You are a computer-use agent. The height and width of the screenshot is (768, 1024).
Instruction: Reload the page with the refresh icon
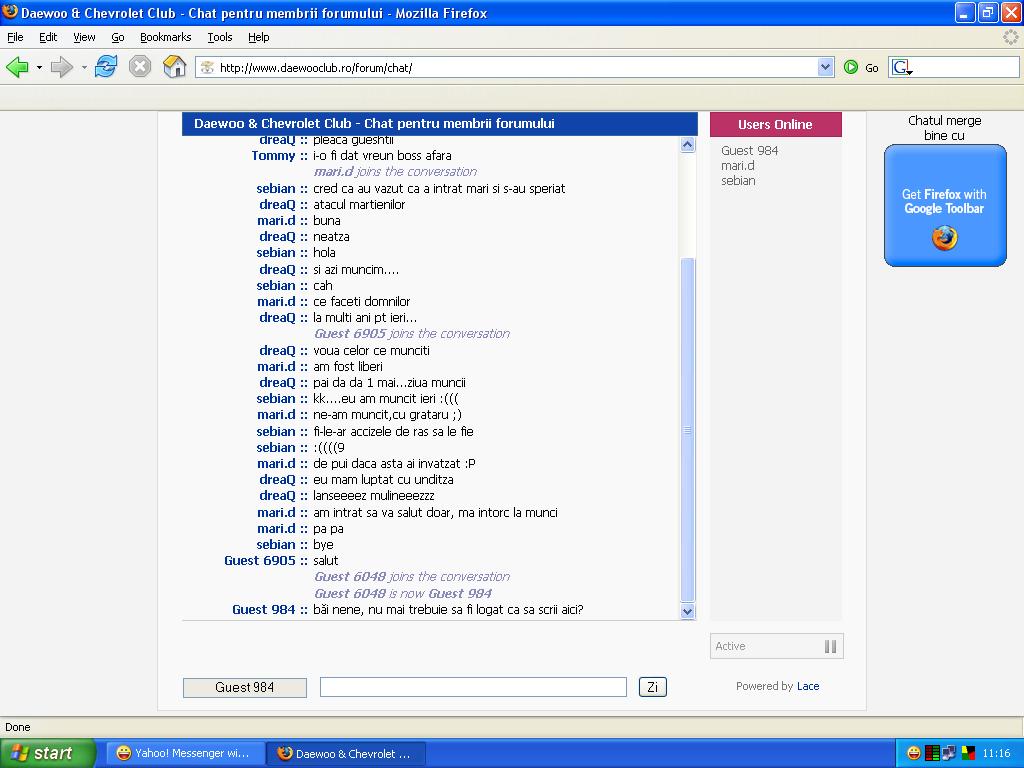point(106,67)
